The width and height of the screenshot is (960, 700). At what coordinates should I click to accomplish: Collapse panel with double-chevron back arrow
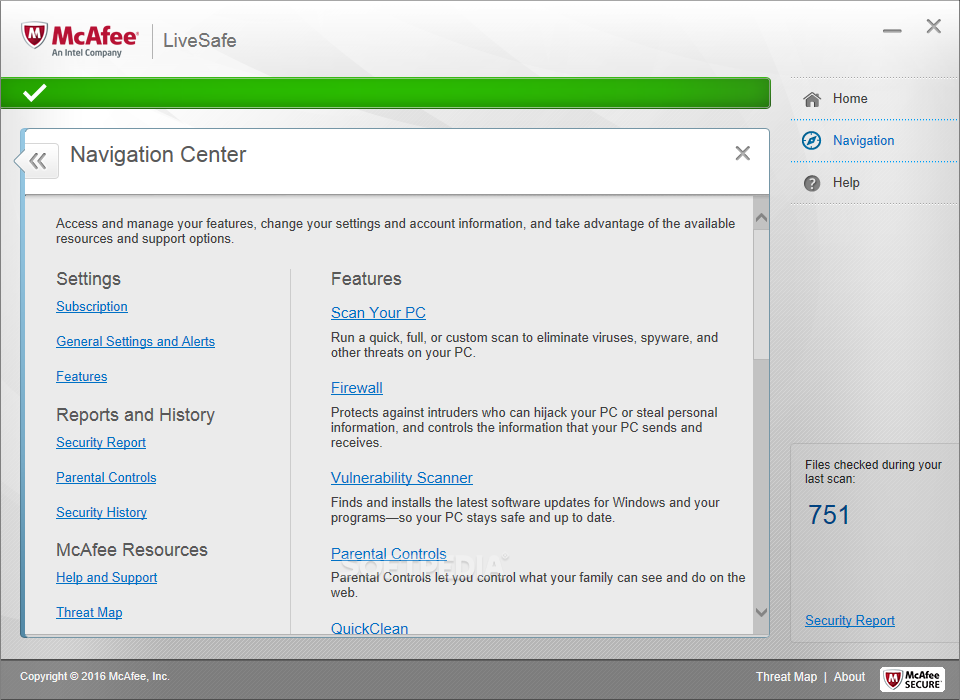coord(38,161)
